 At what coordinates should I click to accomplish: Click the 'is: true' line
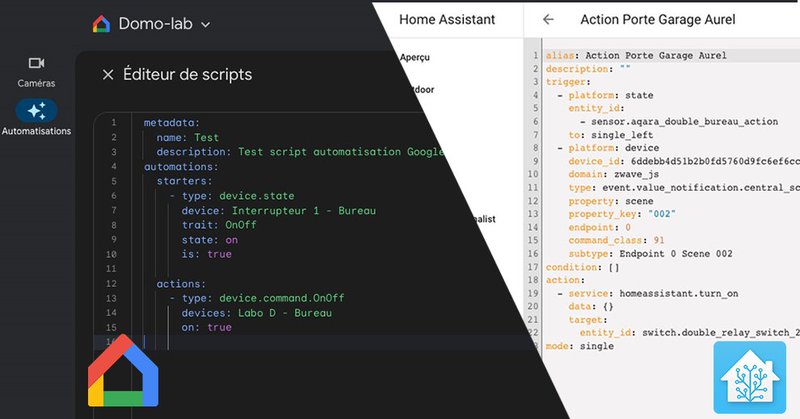[x=207, y=254]
